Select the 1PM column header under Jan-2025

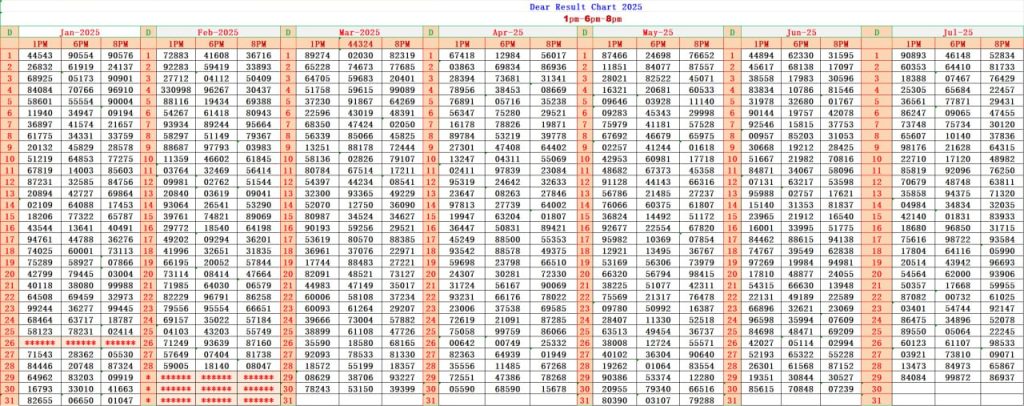coord(40,43)
